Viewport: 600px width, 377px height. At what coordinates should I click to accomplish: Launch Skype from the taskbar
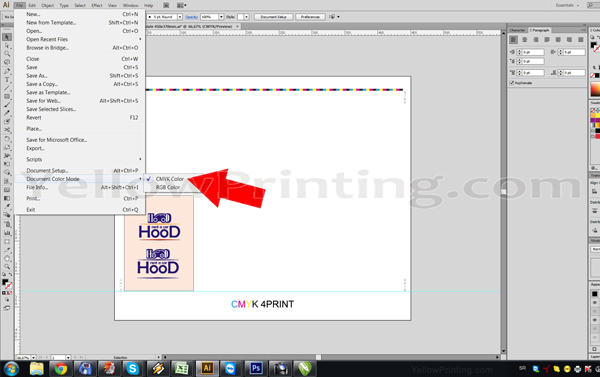pos(132,369)
